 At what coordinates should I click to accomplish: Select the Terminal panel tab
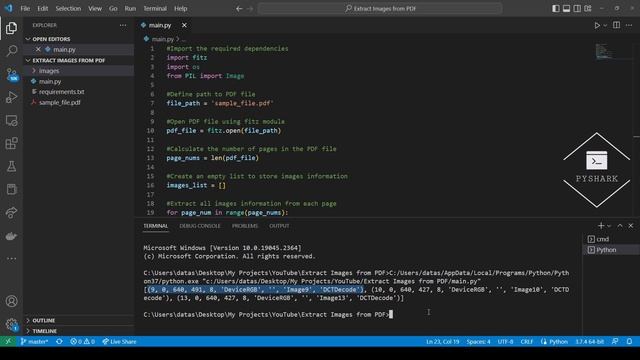[x=156, y=226]
